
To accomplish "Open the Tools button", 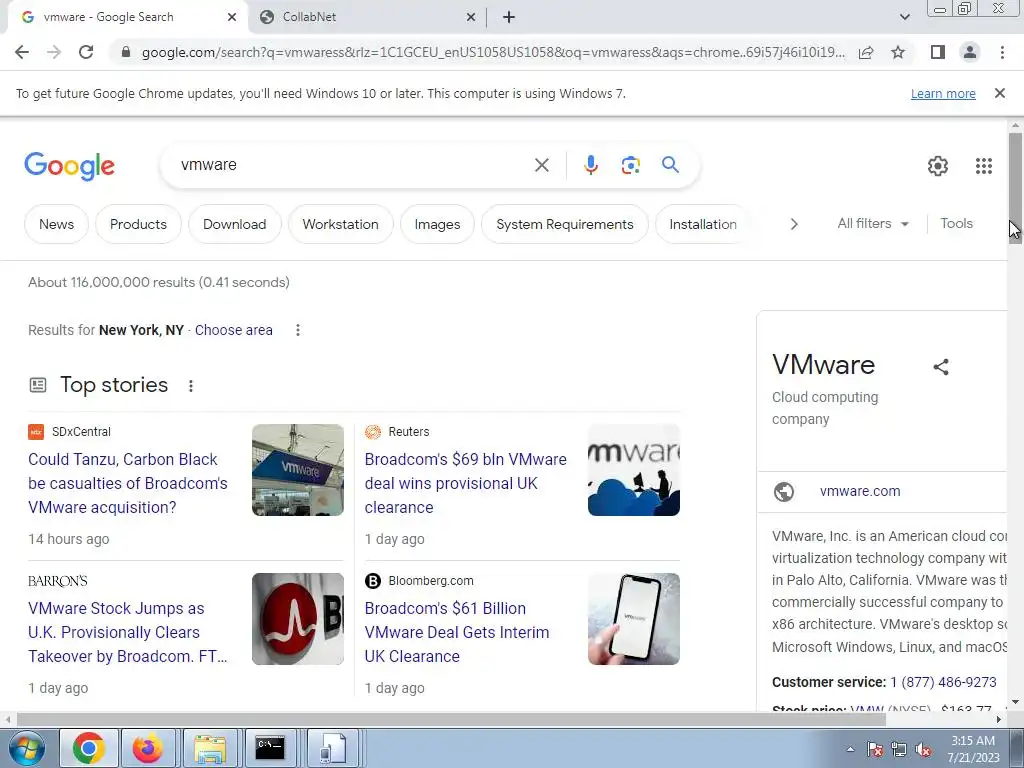I will tap(956, 223).
